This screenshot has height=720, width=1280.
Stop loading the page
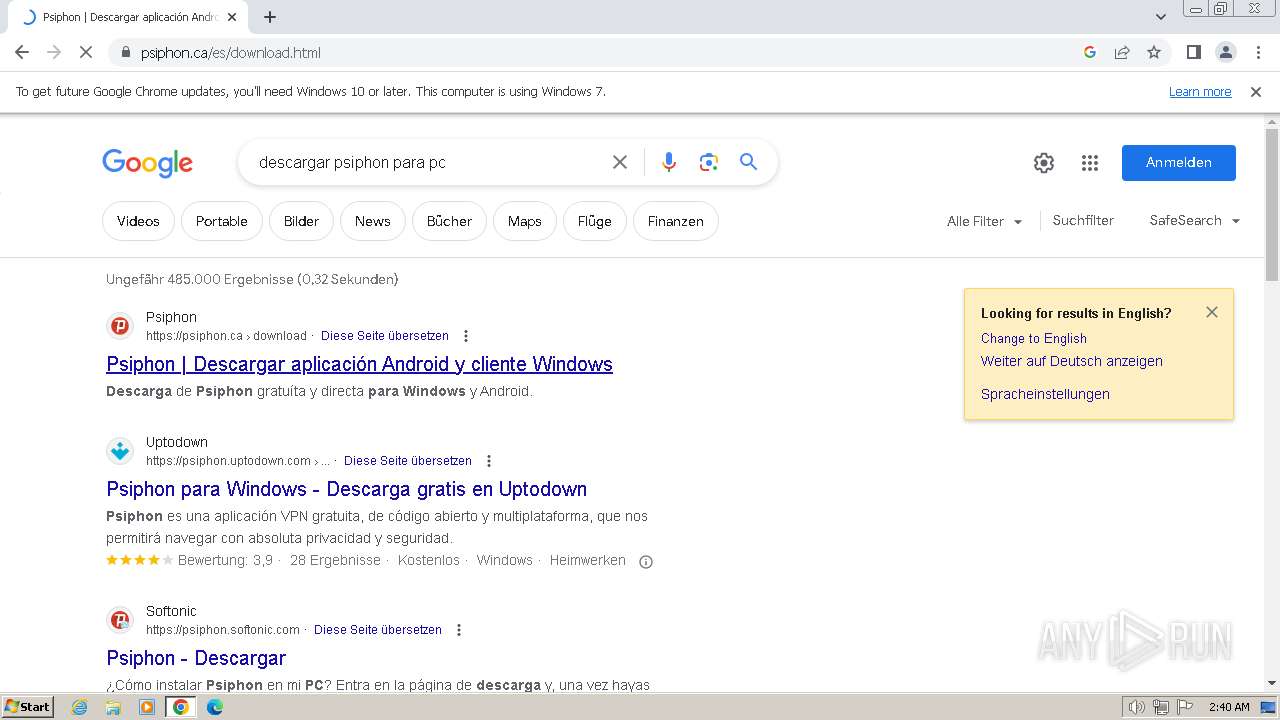pos(86,52)
